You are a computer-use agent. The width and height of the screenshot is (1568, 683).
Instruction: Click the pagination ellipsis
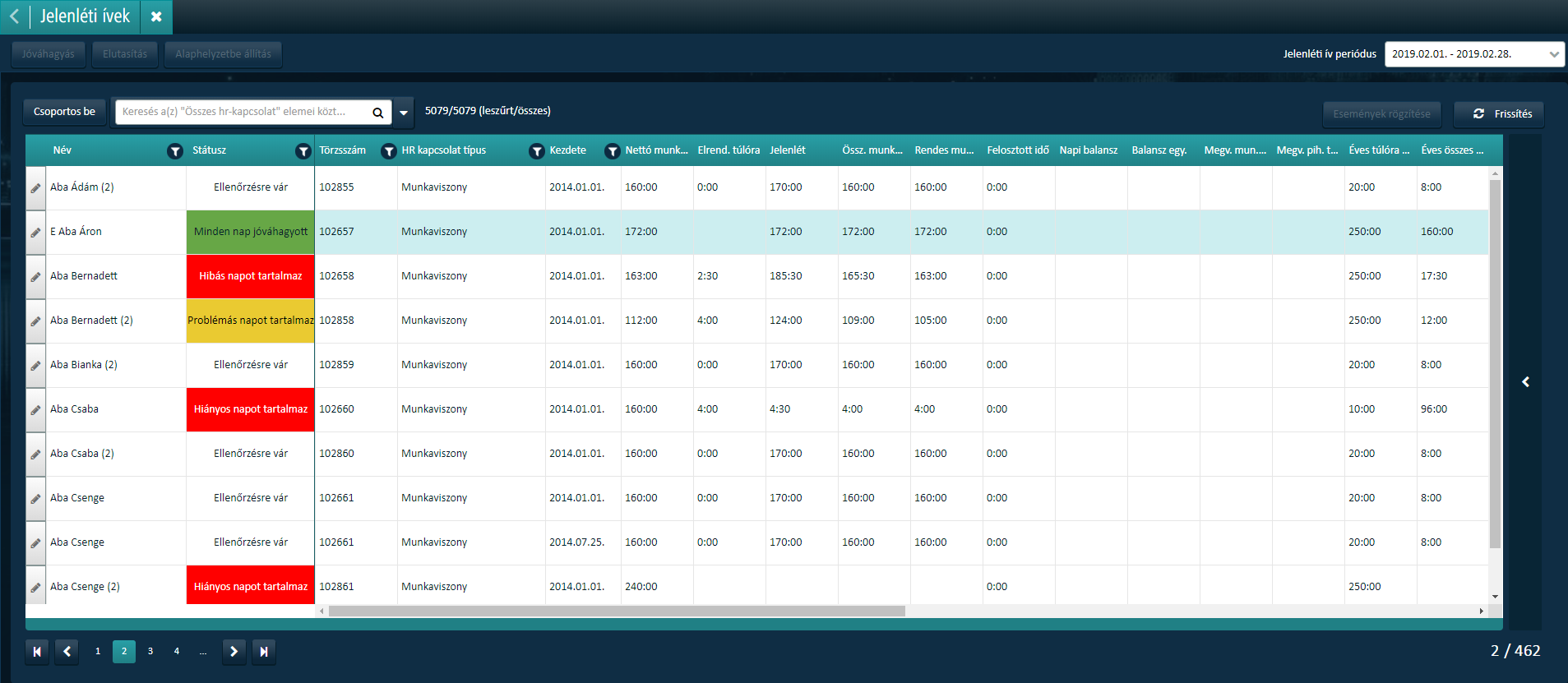point(203,651)
